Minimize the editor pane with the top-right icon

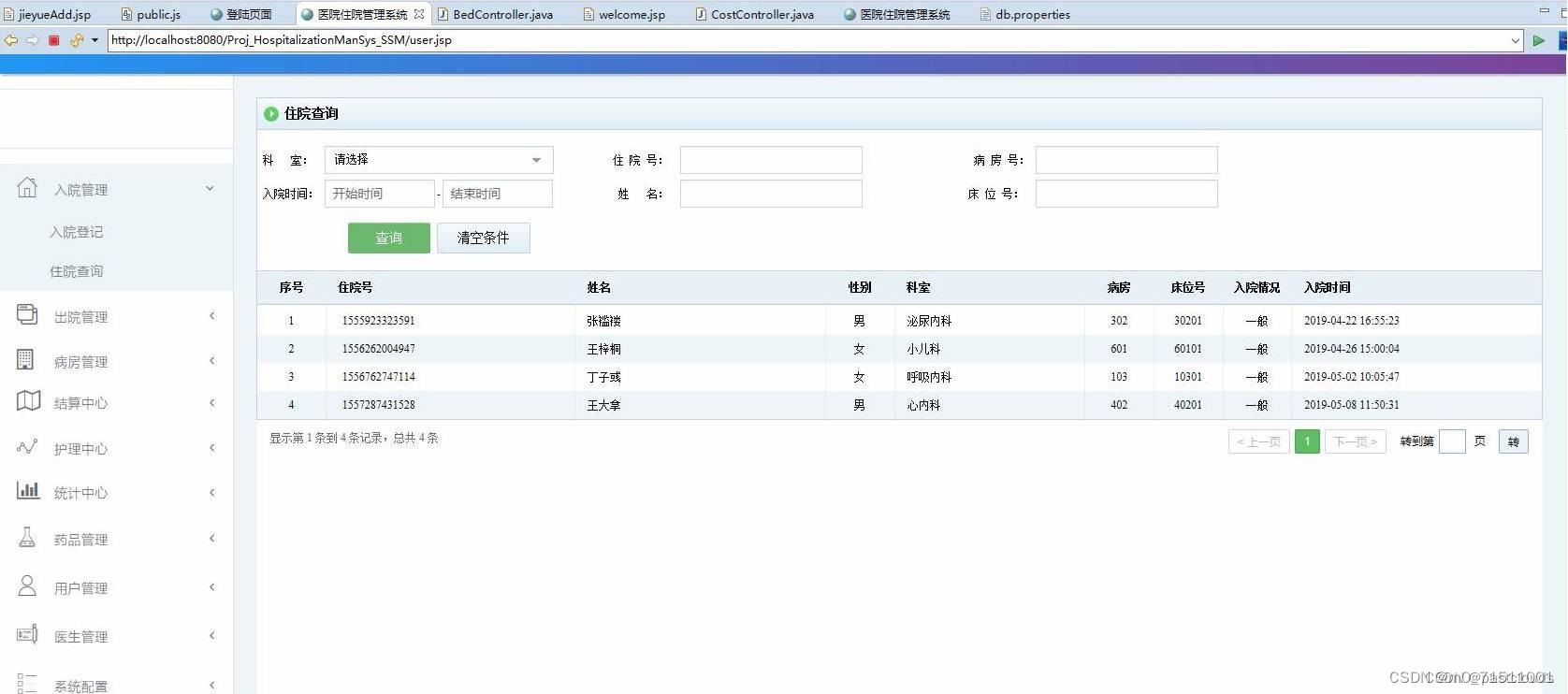point(1544,10)
